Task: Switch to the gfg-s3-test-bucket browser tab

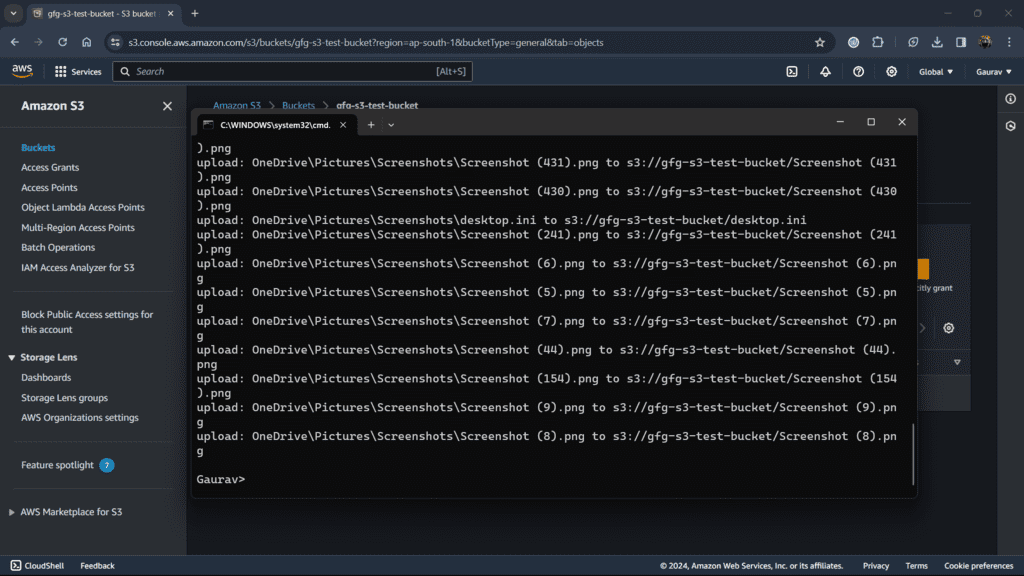Action: point(104,13)
